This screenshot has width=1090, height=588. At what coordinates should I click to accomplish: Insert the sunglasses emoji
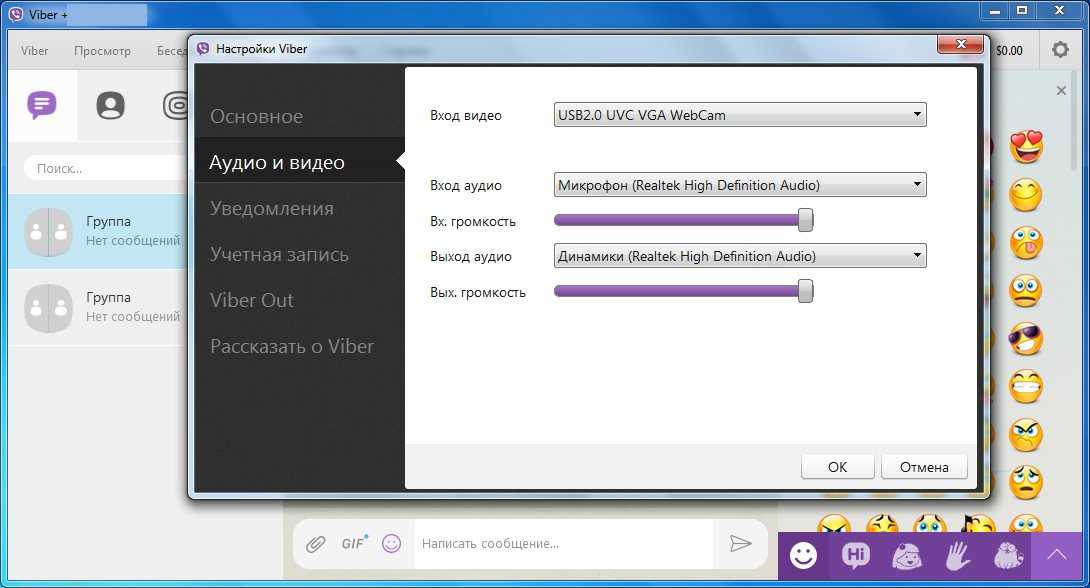1026,338
